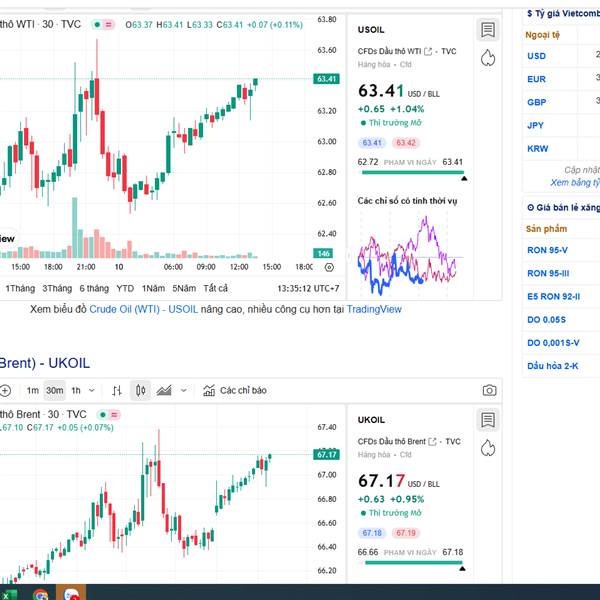Set WTI chart range to YTD
This screenshot has height=600, width=600.
tap(125, 289)
